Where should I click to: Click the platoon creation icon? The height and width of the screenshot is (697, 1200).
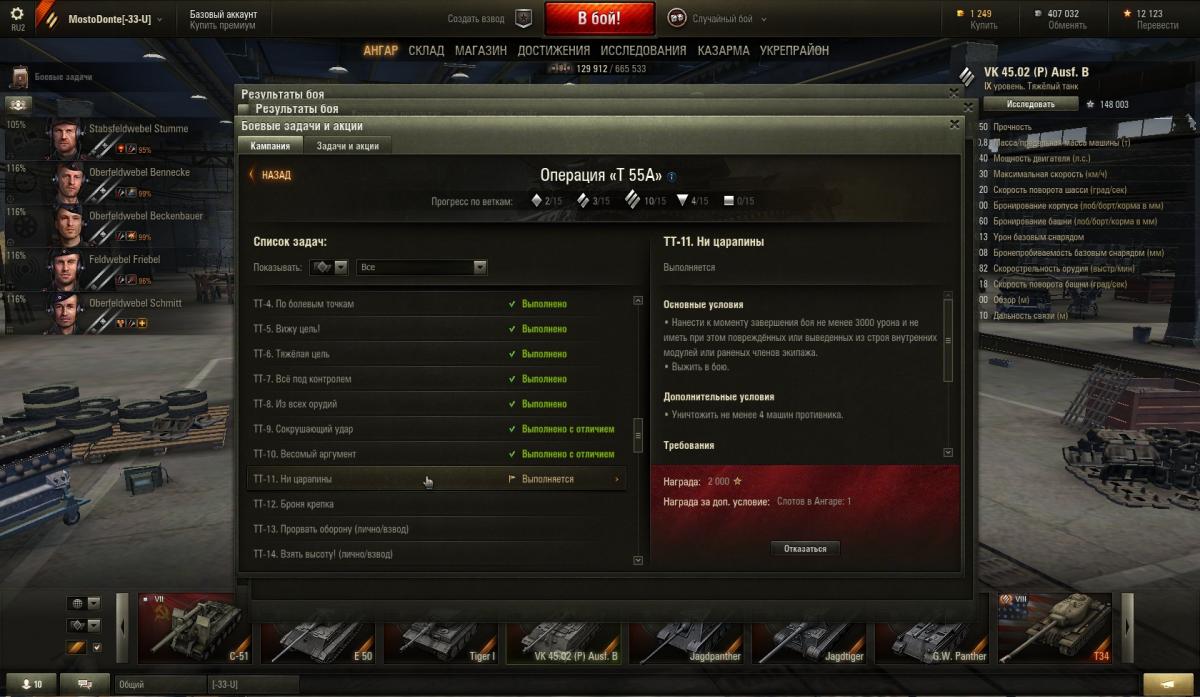click(523, 18)
